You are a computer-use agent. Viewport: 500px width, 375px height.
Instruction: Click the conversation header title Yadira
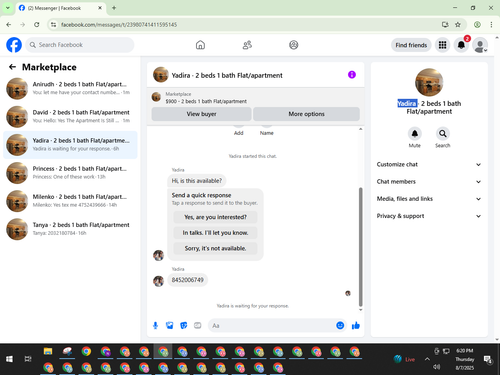(x=227, y=75)
